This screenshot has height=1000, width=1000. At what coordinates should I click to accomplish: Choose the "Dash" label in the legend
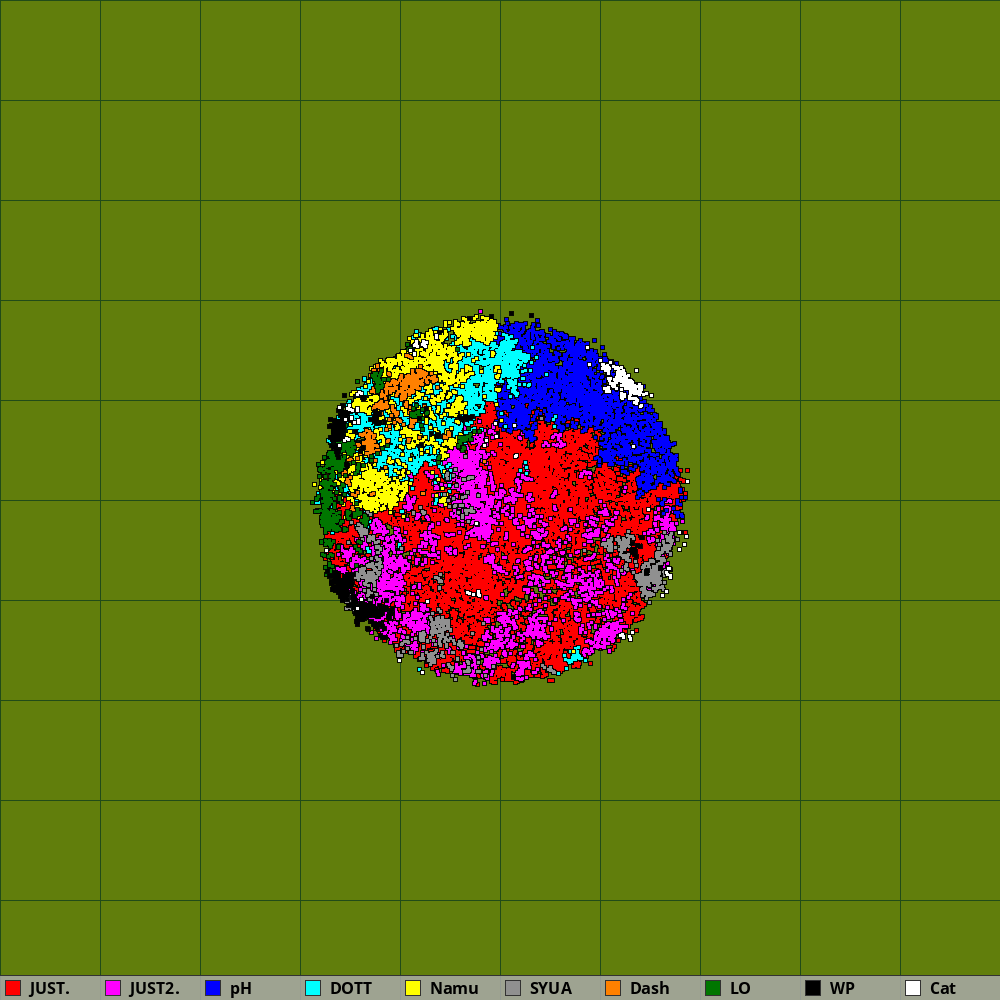649,988
